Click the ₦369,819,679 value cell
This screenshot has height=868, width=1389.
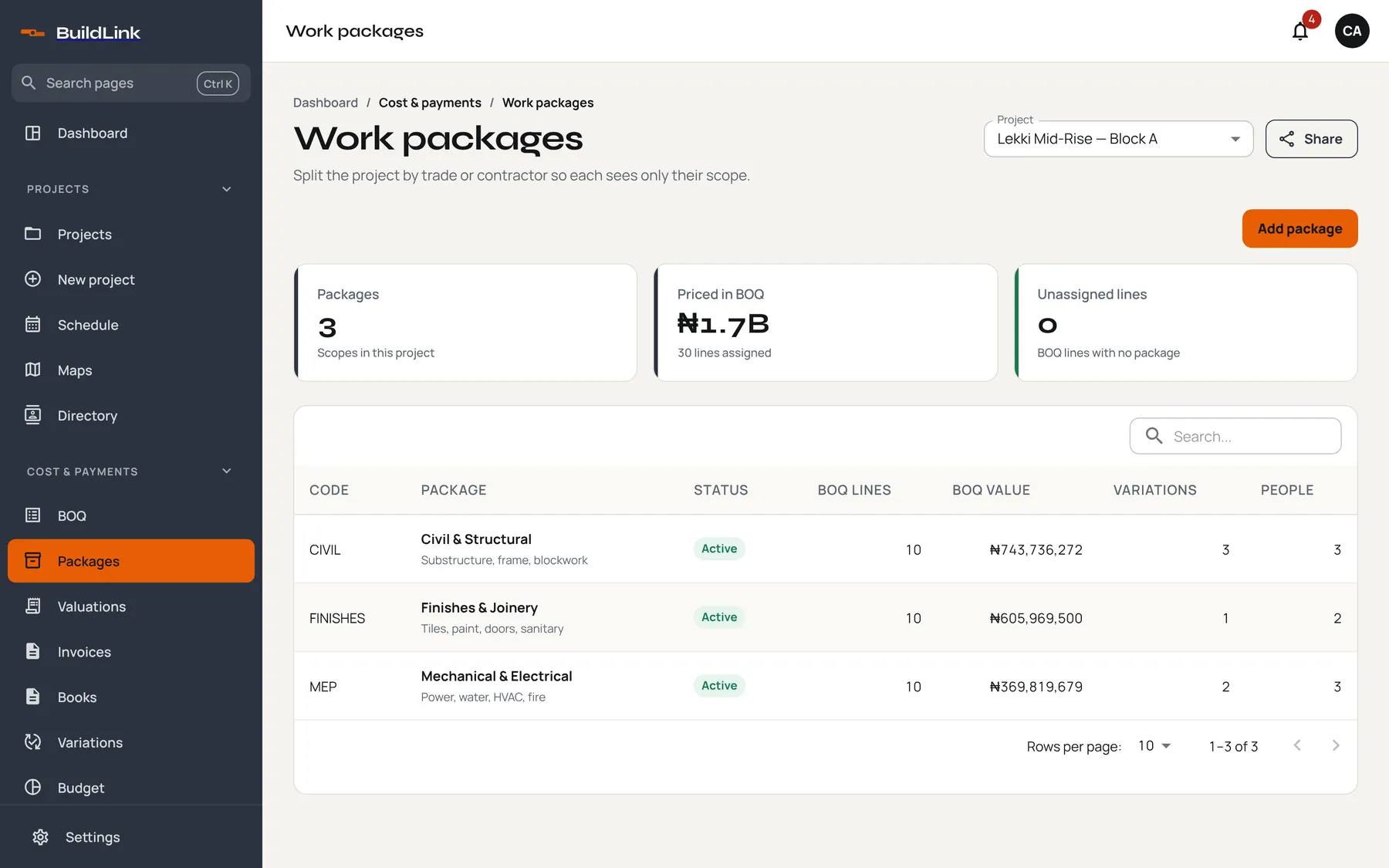[1036, 687]
